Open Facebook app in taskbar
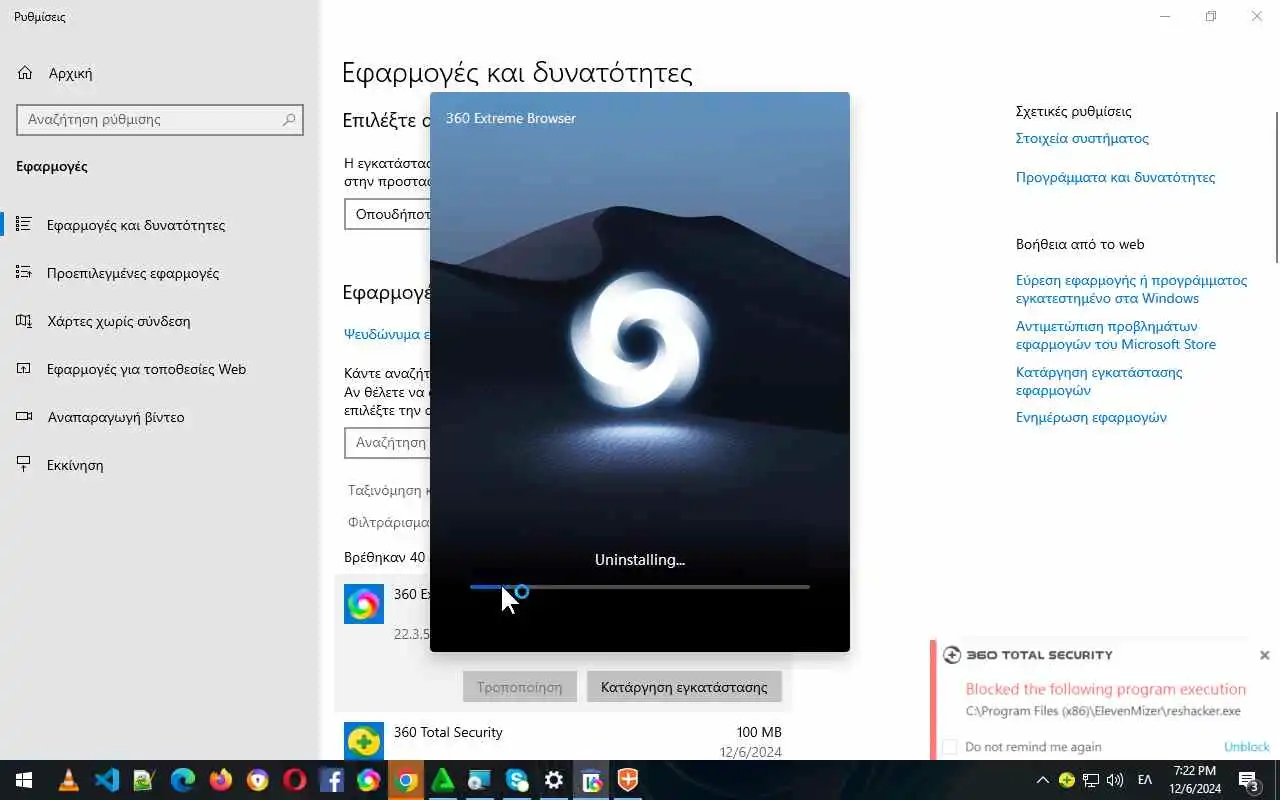This screenshot has width=1280, height=800. tap(331, 780)
